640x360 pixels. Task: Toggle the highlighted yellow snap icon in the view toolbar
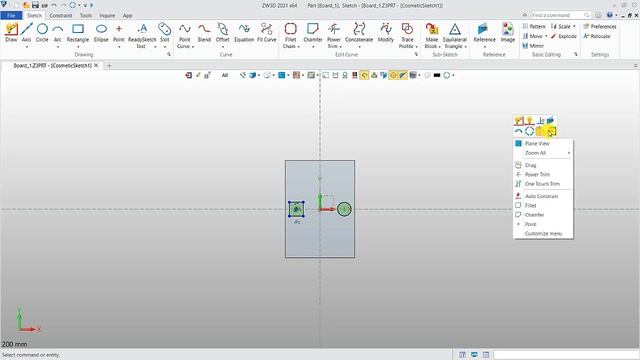pyautogui.click(x=364, y=75)
